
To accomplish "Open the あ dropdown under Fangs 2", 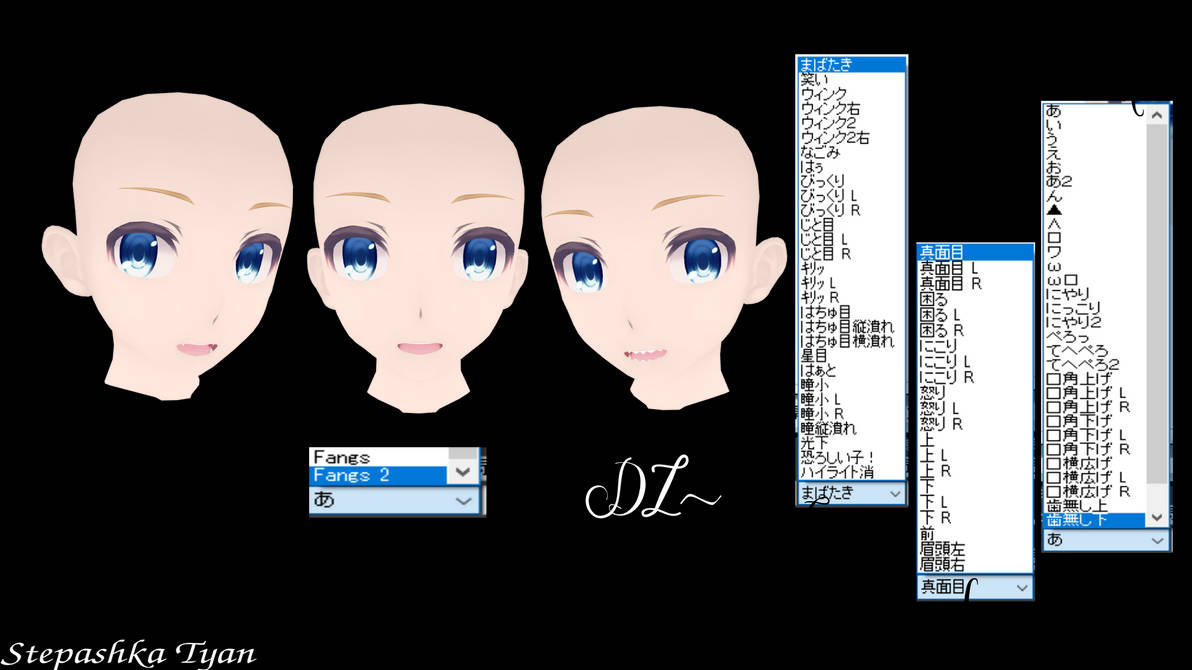I will [x=395, y=500].
